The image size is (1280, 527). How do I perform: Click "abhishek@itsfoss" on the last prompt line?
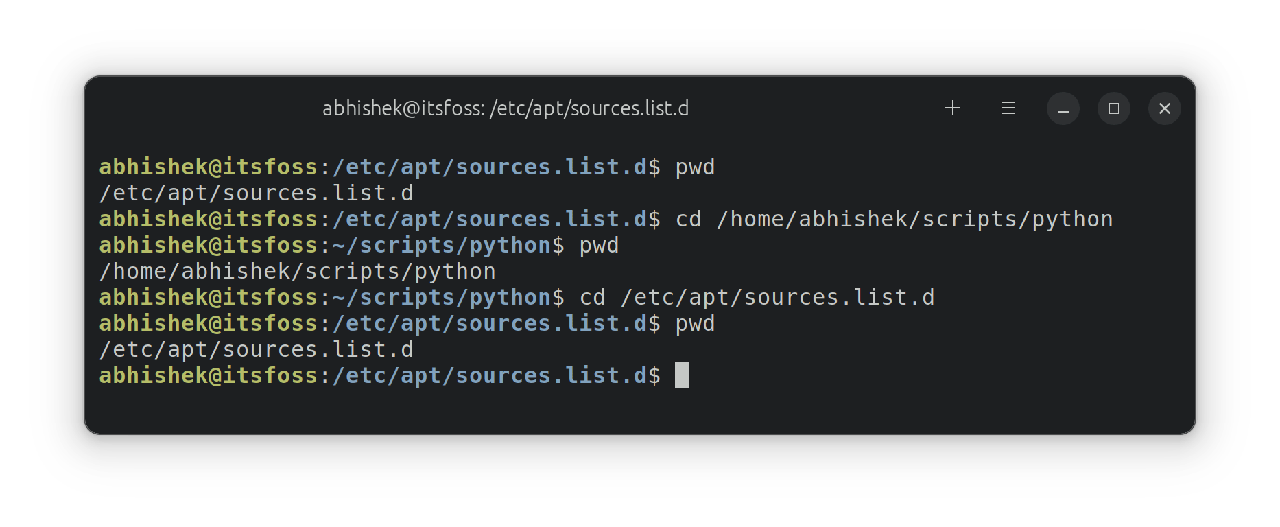pos(208,376)
